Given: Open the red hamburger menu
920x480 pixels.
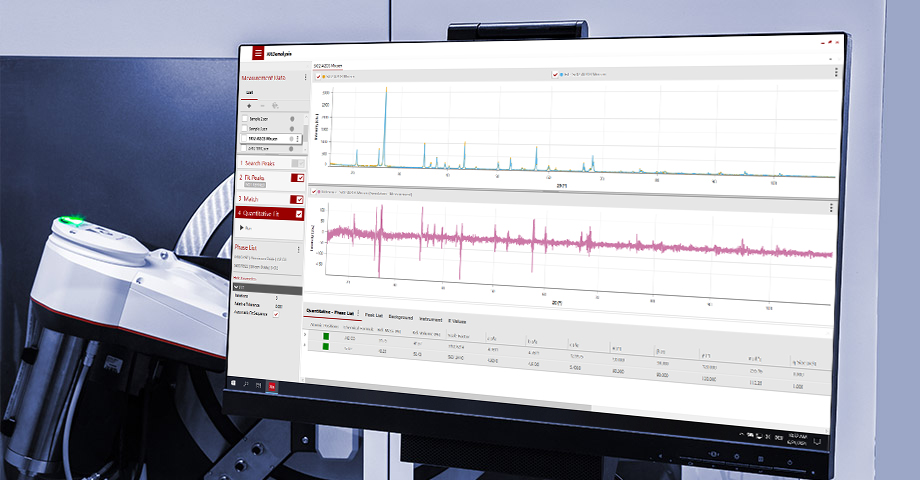Looking at the screenshot, I should 258,52.
